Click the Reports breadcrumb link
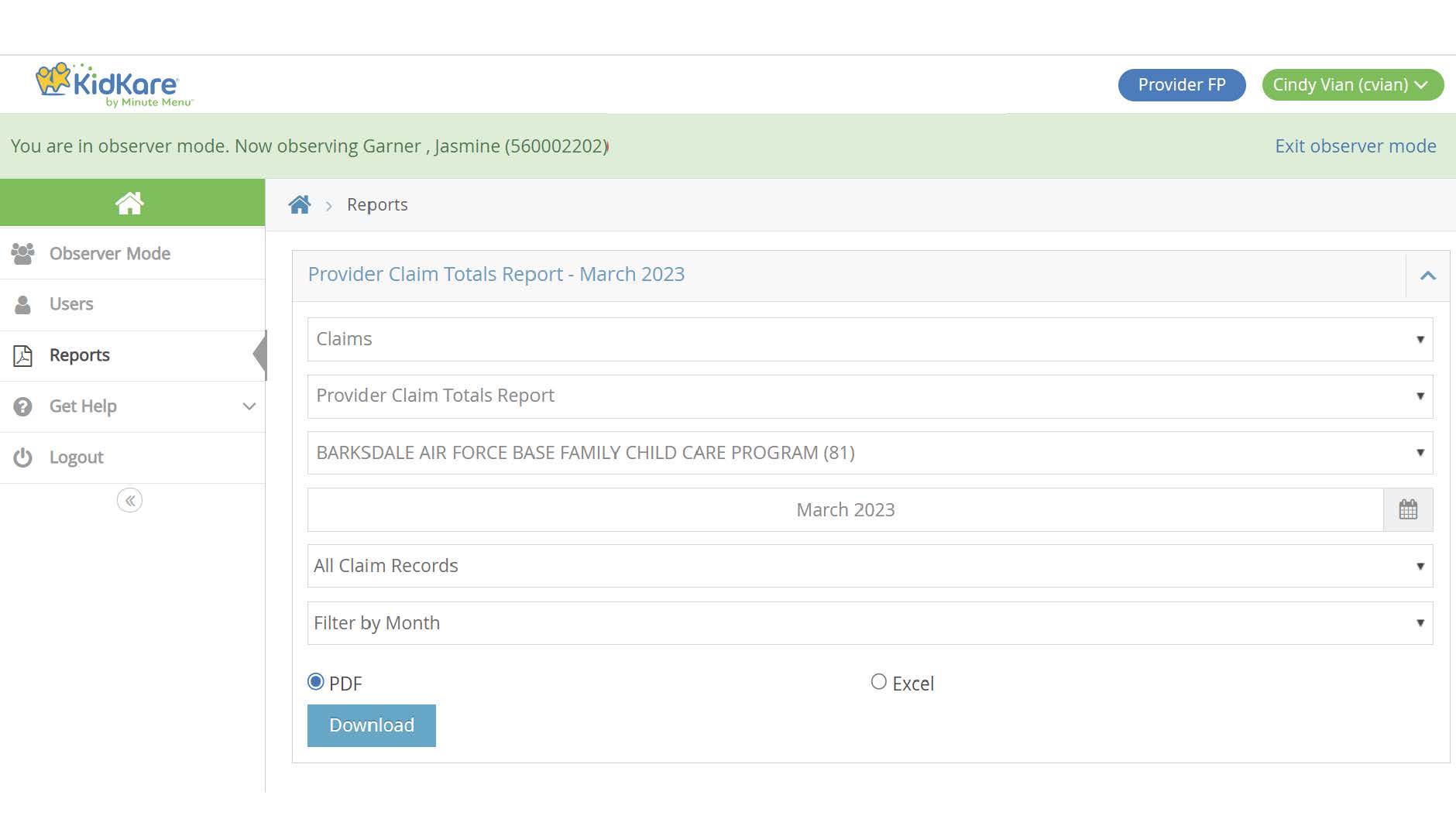The height and width of the screenshot is (819, 1456). (x=377, y=204)
